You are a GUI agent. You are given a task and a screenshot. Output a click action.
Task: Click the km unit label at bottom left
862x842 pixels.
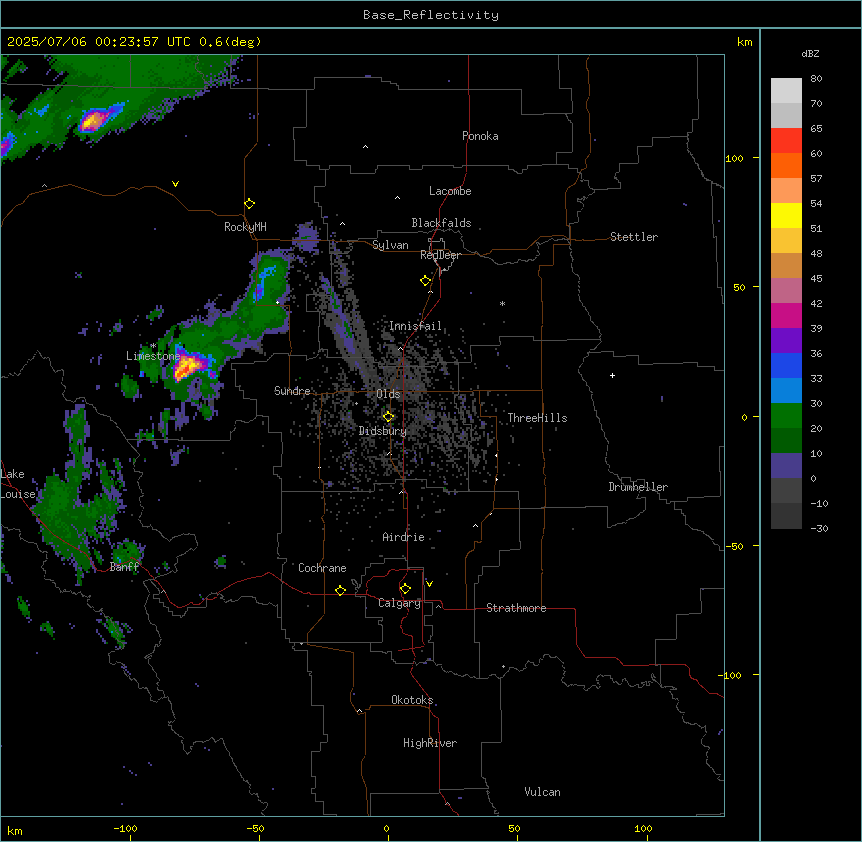15,831
